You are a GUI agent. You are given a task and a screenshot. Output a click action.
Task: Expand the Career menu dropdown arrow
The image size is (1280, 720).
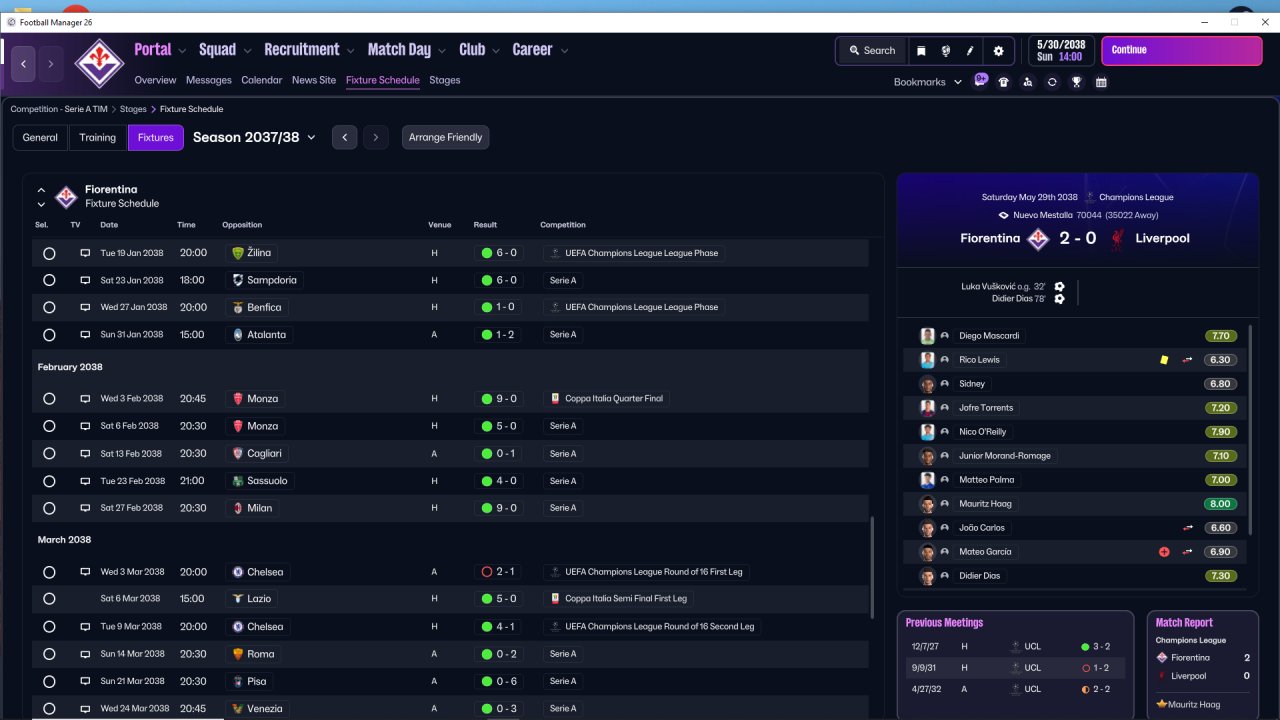click(564, 51)
